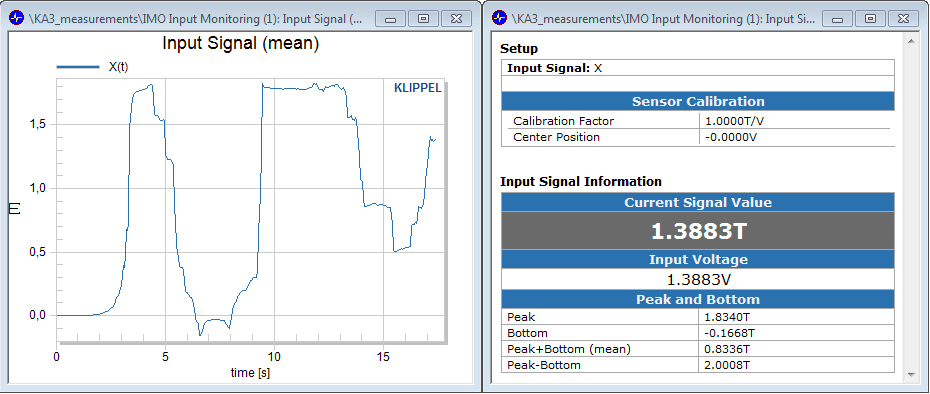Click the KLIPPEL logo in the chart
930x394 pixels.
[x=418, y=88]
